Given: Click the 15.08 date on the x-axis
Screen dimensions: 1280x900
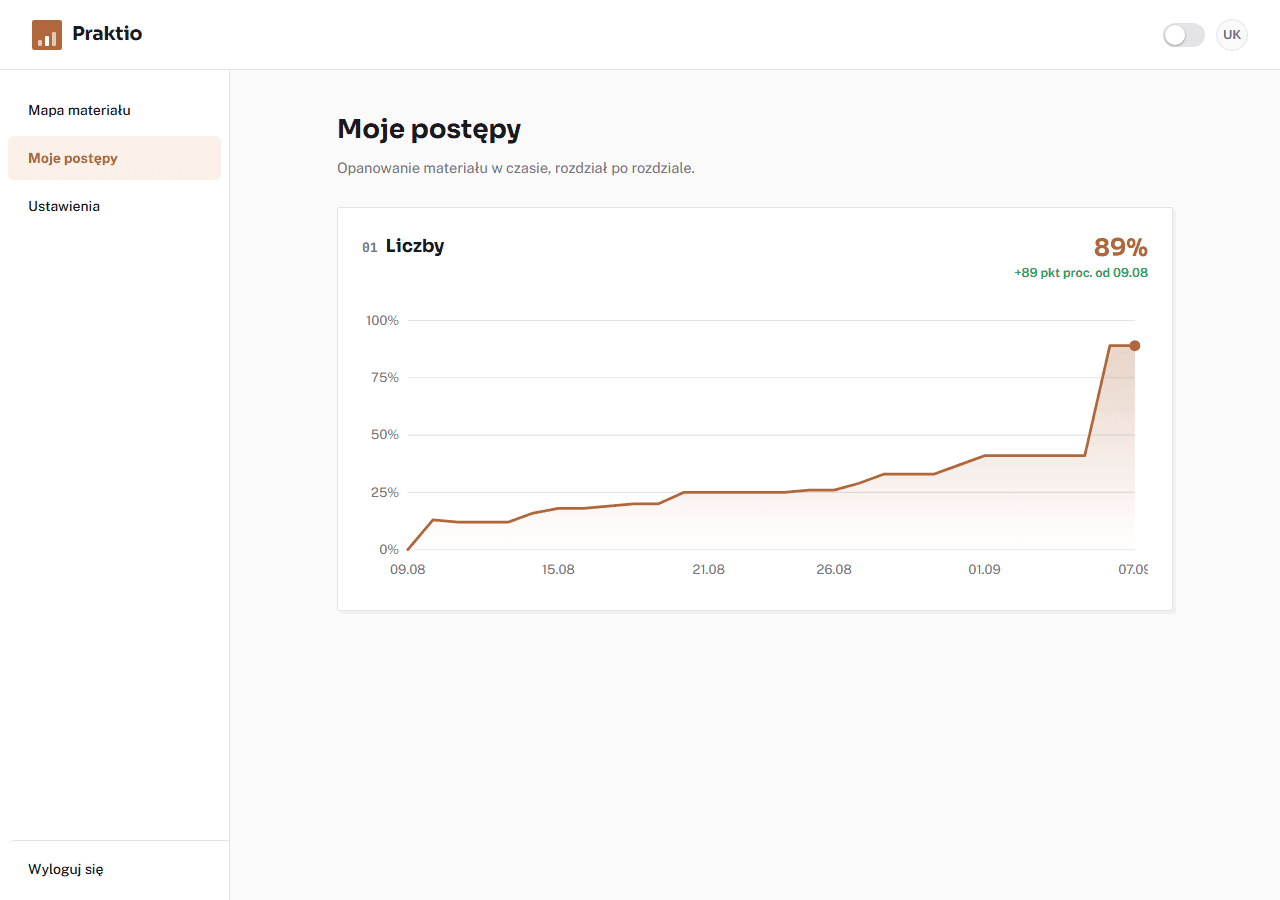Looking at the screenshot, I should [558, 569].
